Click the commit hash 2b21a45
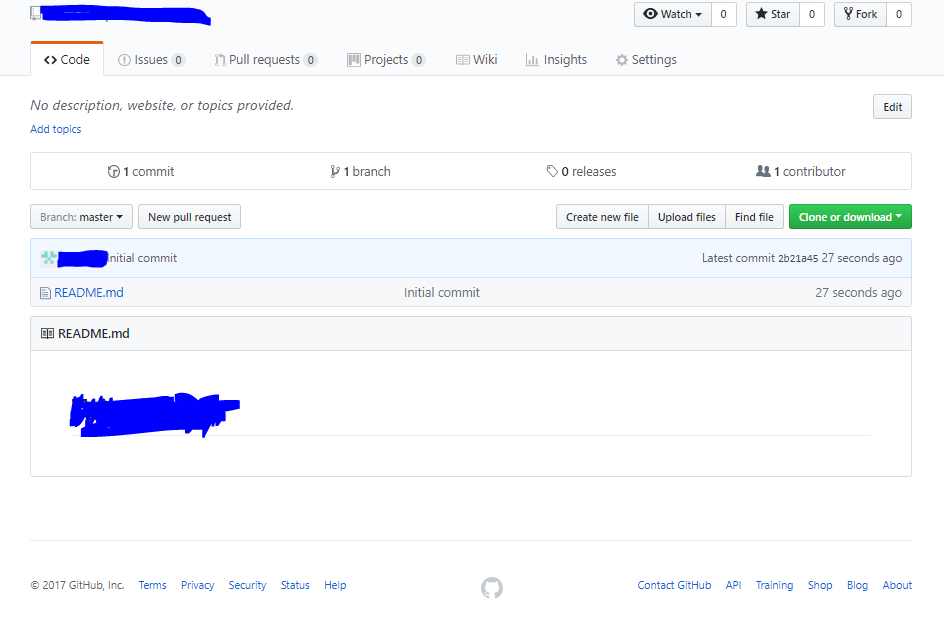 coord(798,258)
